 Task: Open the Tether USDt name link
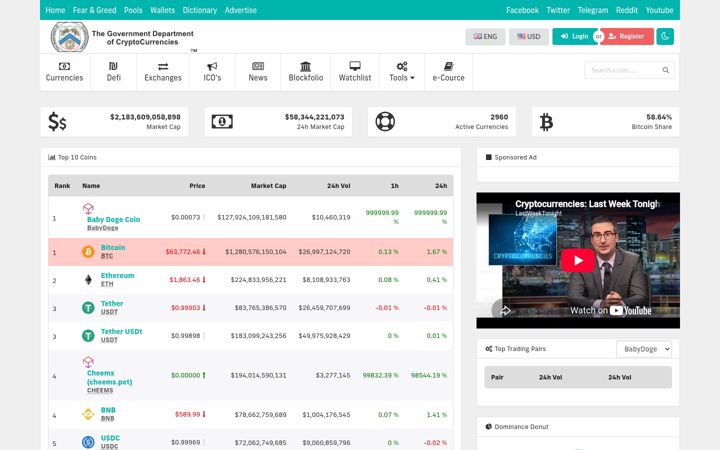[122, 332]
